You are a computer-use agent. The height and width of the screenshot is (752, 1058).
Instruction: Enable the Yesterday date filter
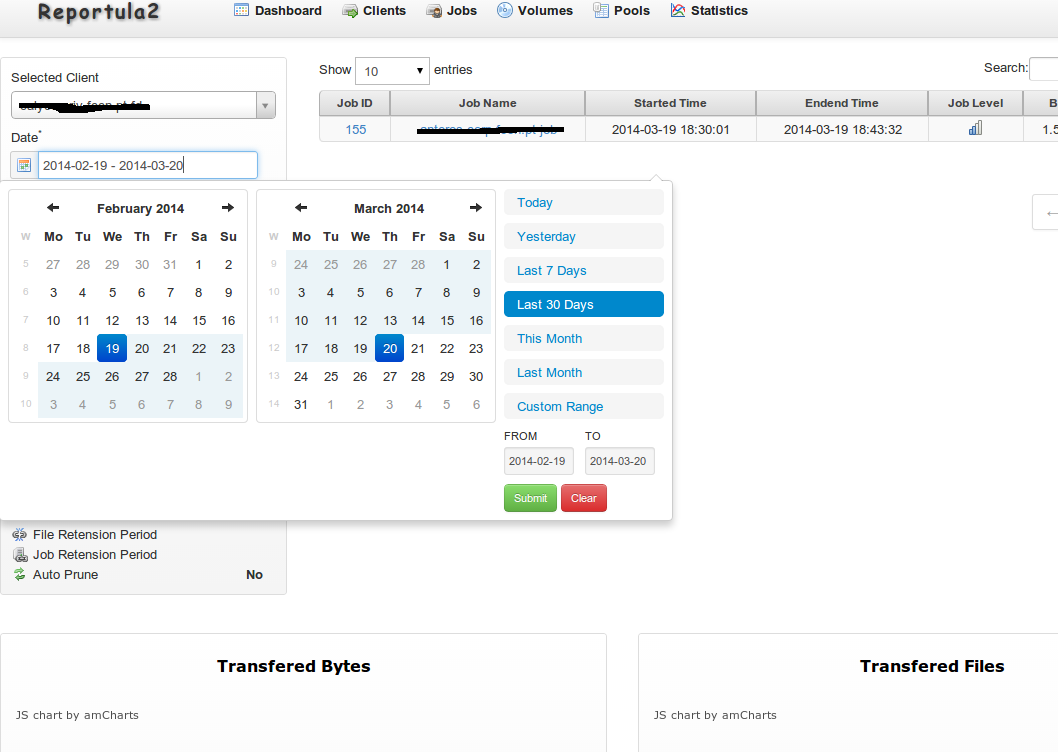[x=583, y=236]
